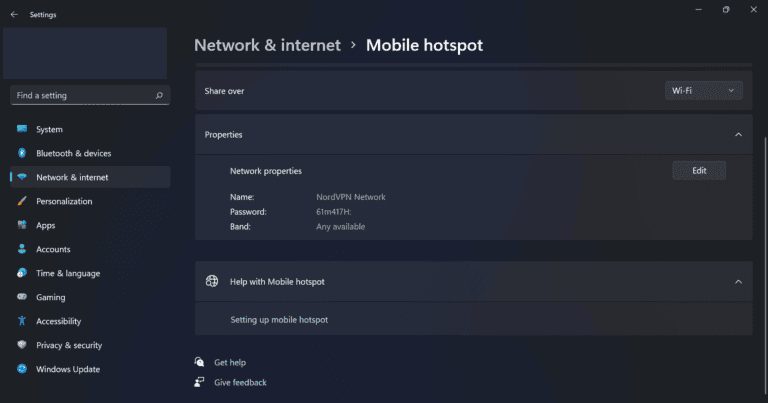768x403 pixels.
Task: Select Network & internet in sidebar
Action: coord(72,177)
